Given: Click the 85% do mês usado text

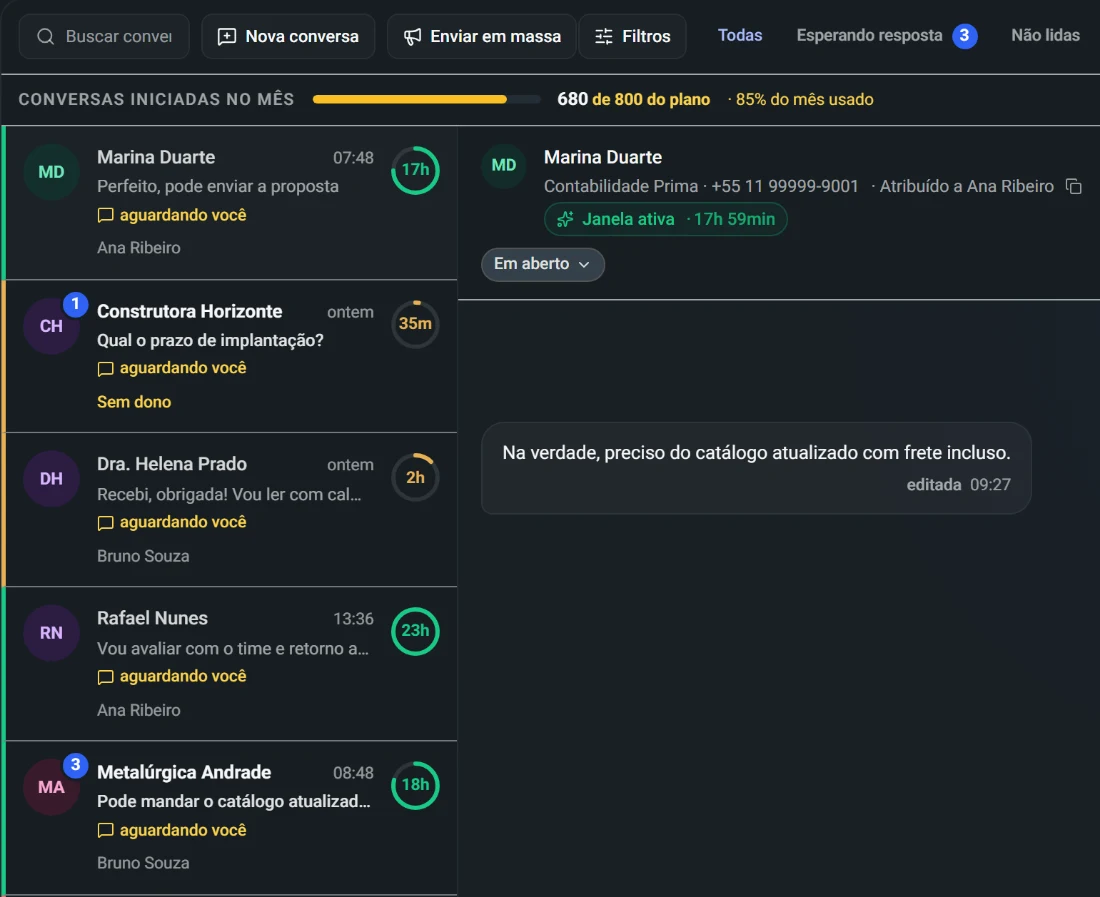Looking at the screenshot, I should click(804, 100).
